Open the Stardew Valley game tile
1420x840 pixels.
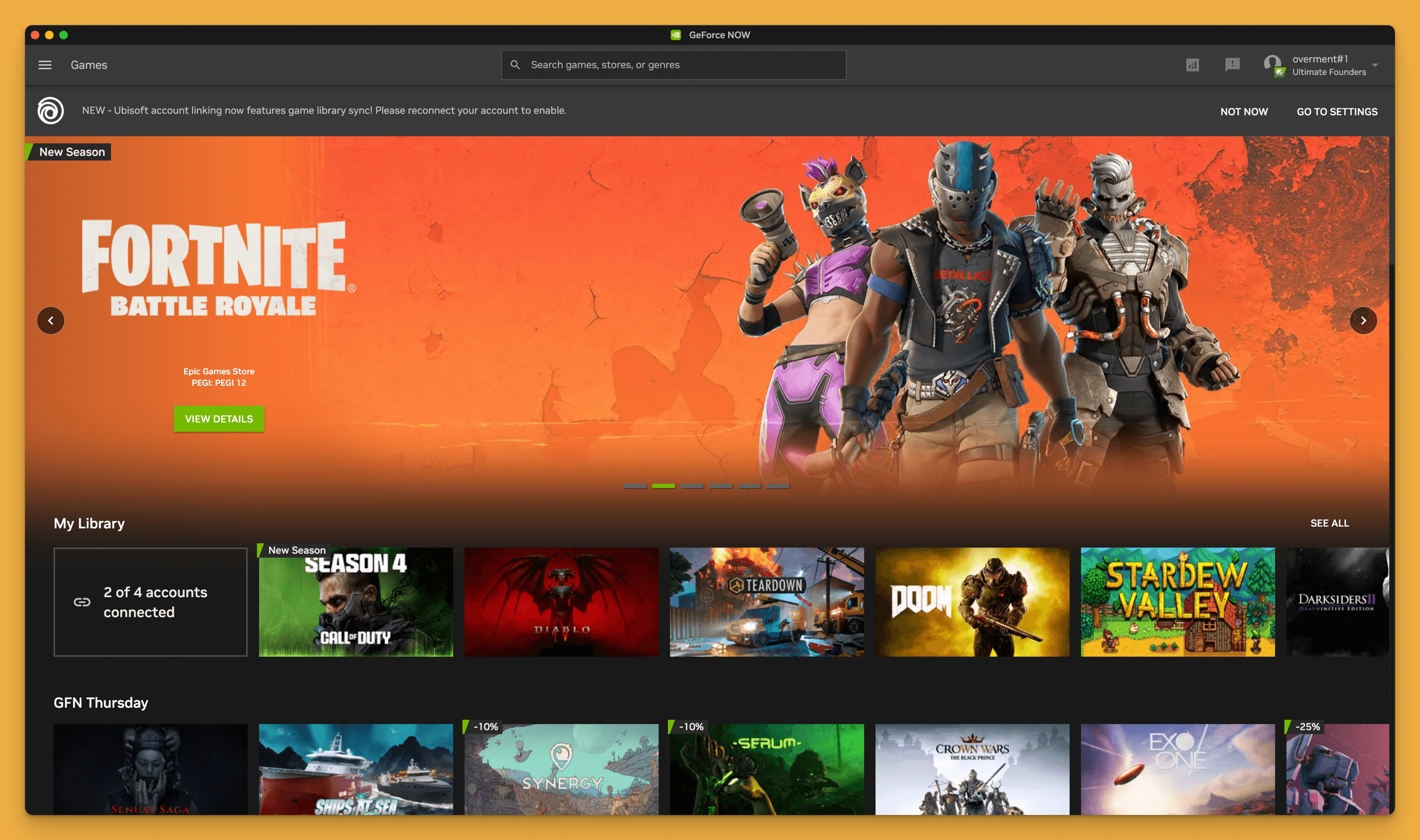tap(1177, 602)
